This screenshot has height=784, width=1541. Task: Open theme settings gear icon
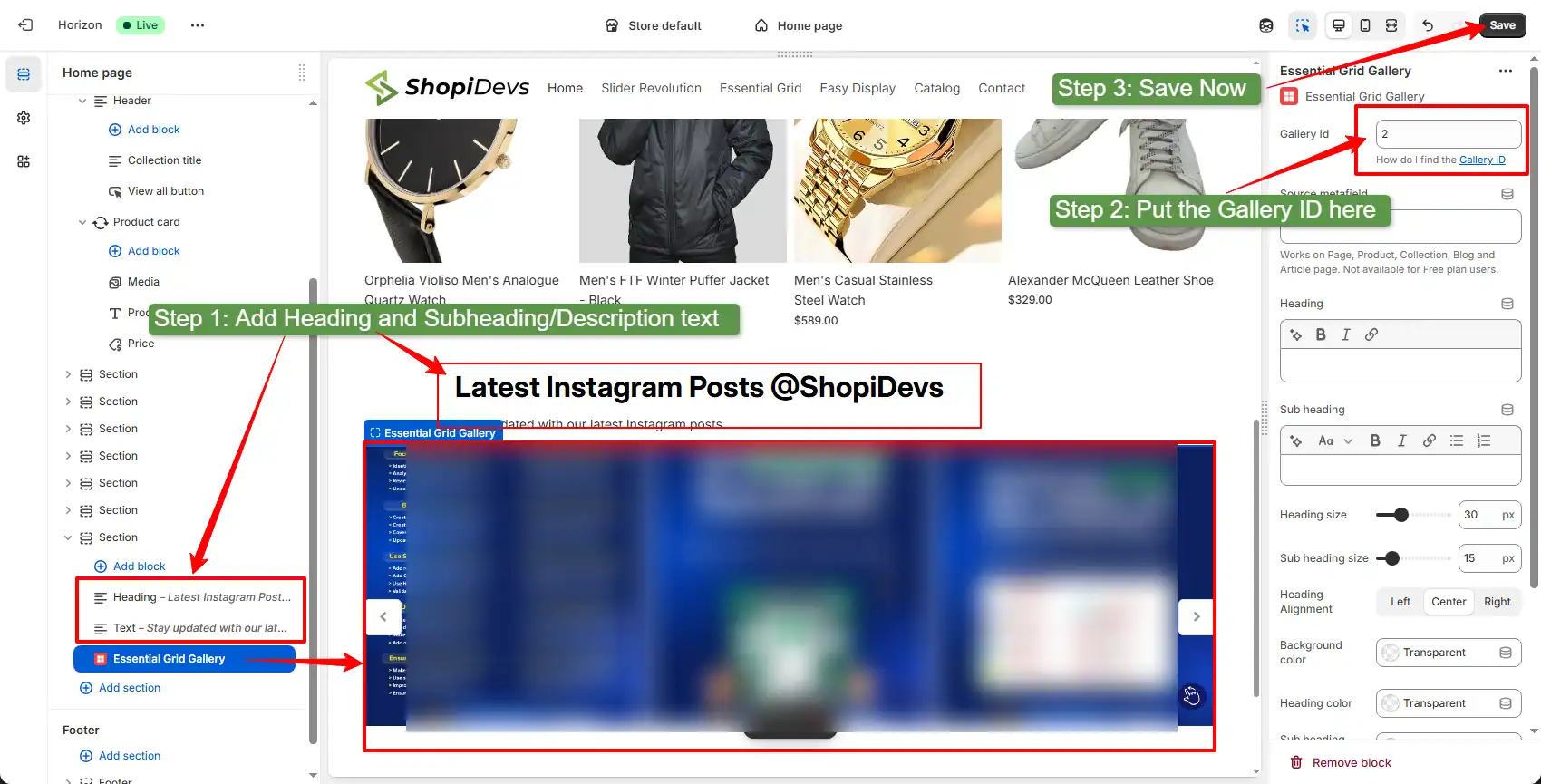pyautogui.click(x=24, y=118)
